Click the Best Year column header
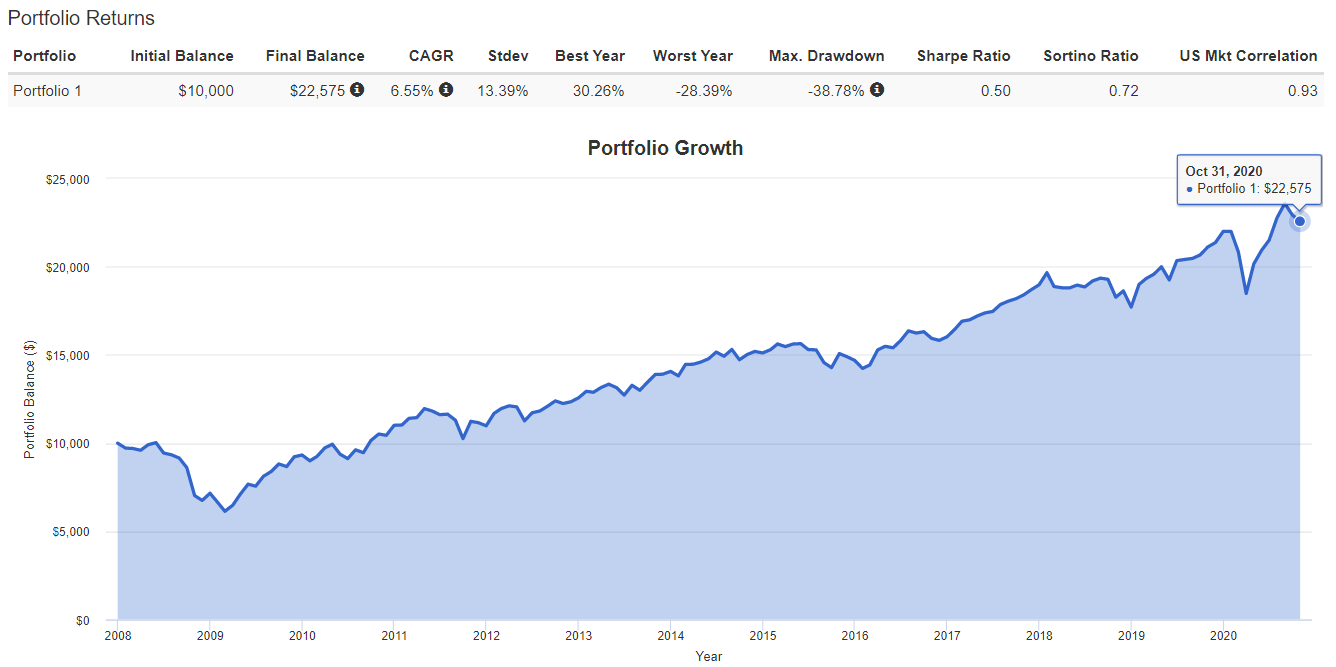 590,56
